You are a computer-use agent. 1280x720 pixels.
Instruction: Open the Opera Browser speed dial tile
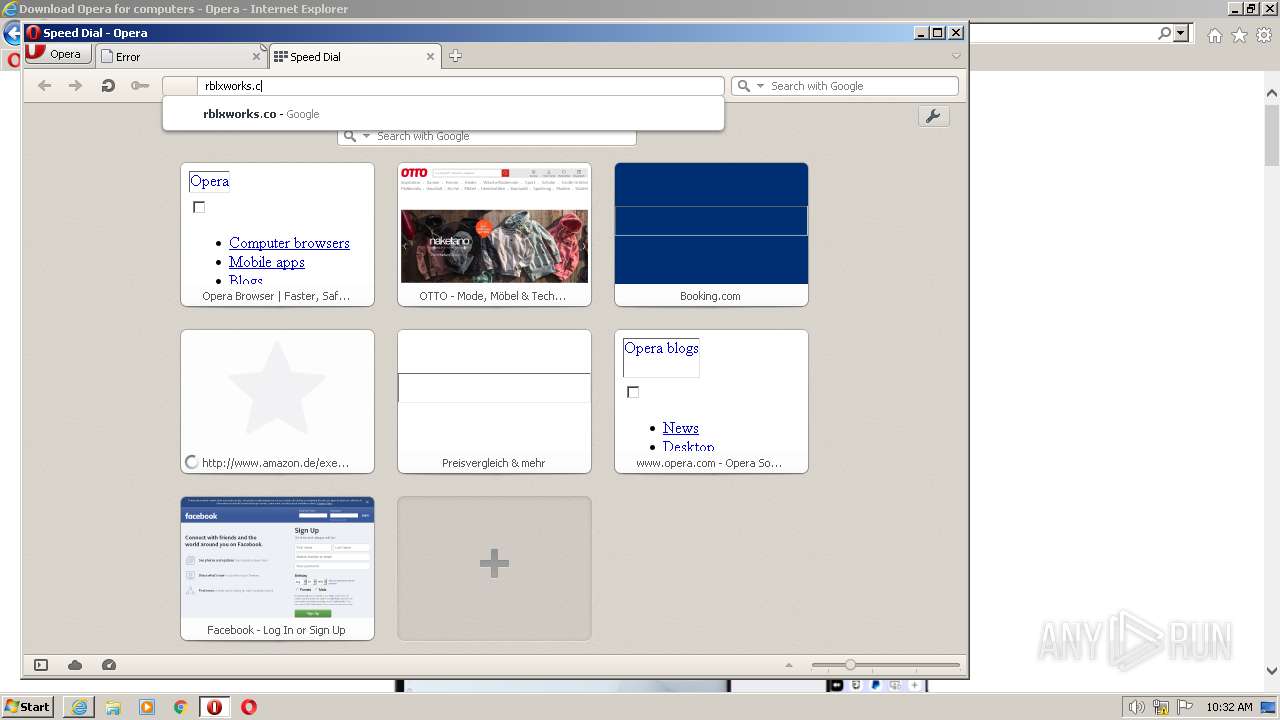coord(277,234)
